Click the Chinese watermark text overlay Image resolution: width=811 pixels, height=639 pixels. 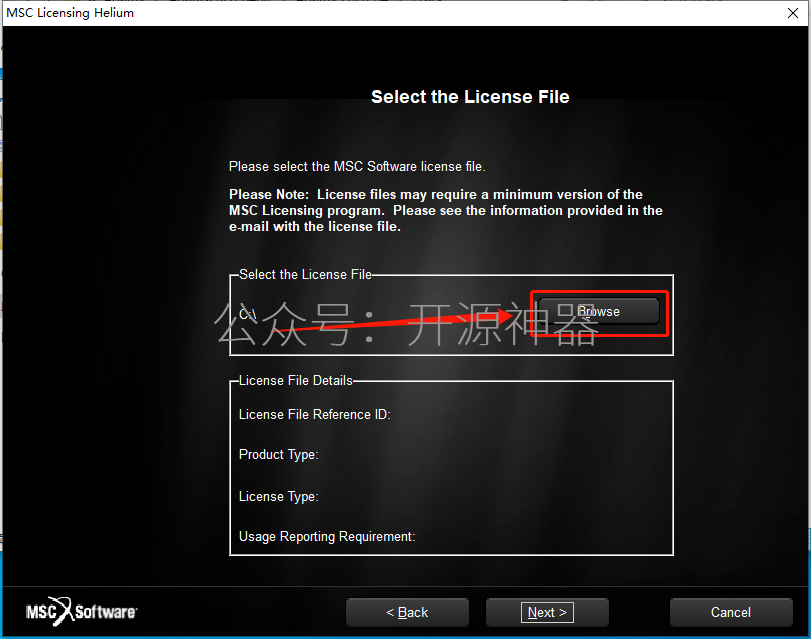tap(407, 324)
